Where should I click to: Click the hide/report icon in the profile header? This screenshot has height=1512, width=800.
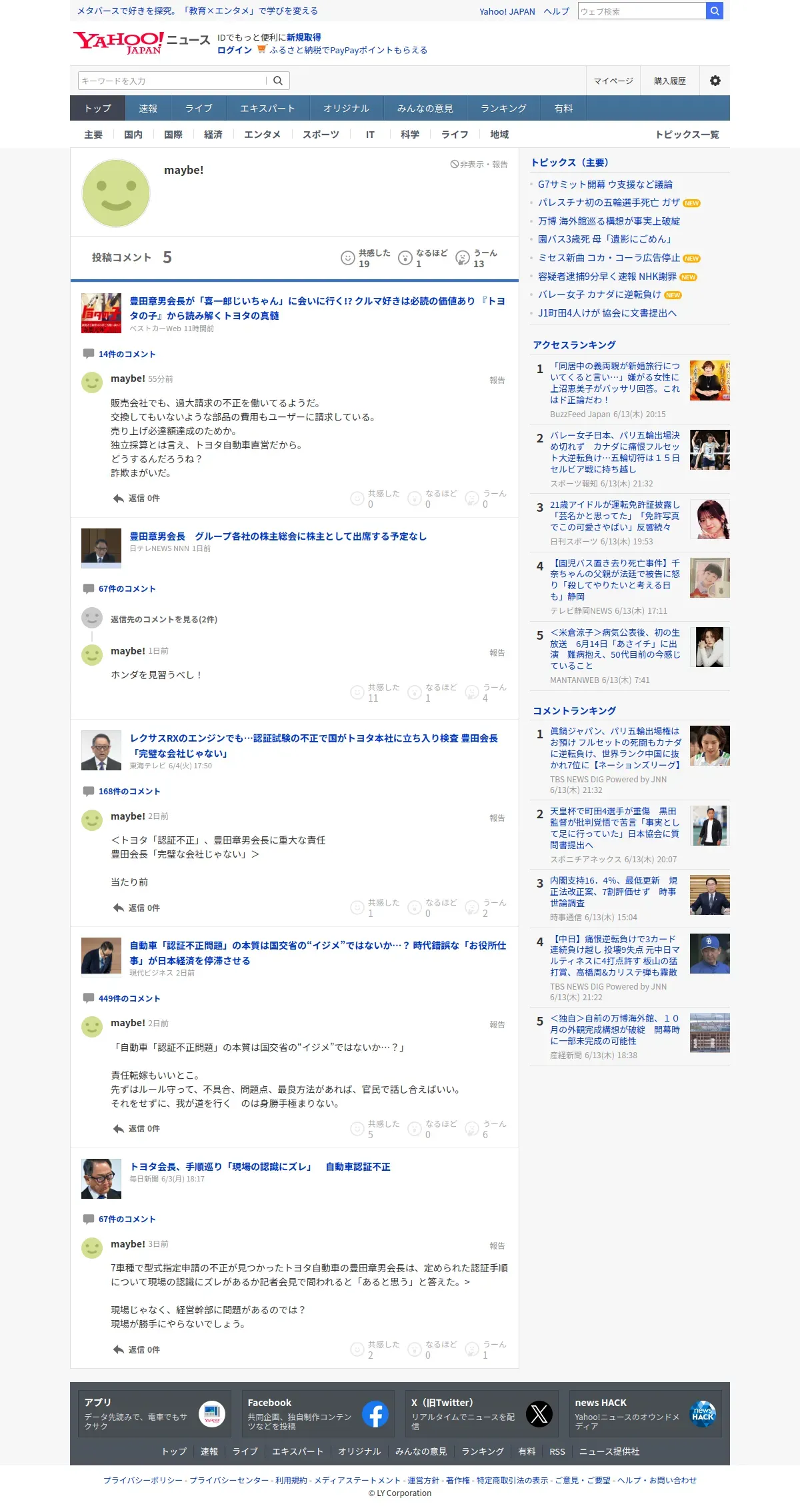454,164
